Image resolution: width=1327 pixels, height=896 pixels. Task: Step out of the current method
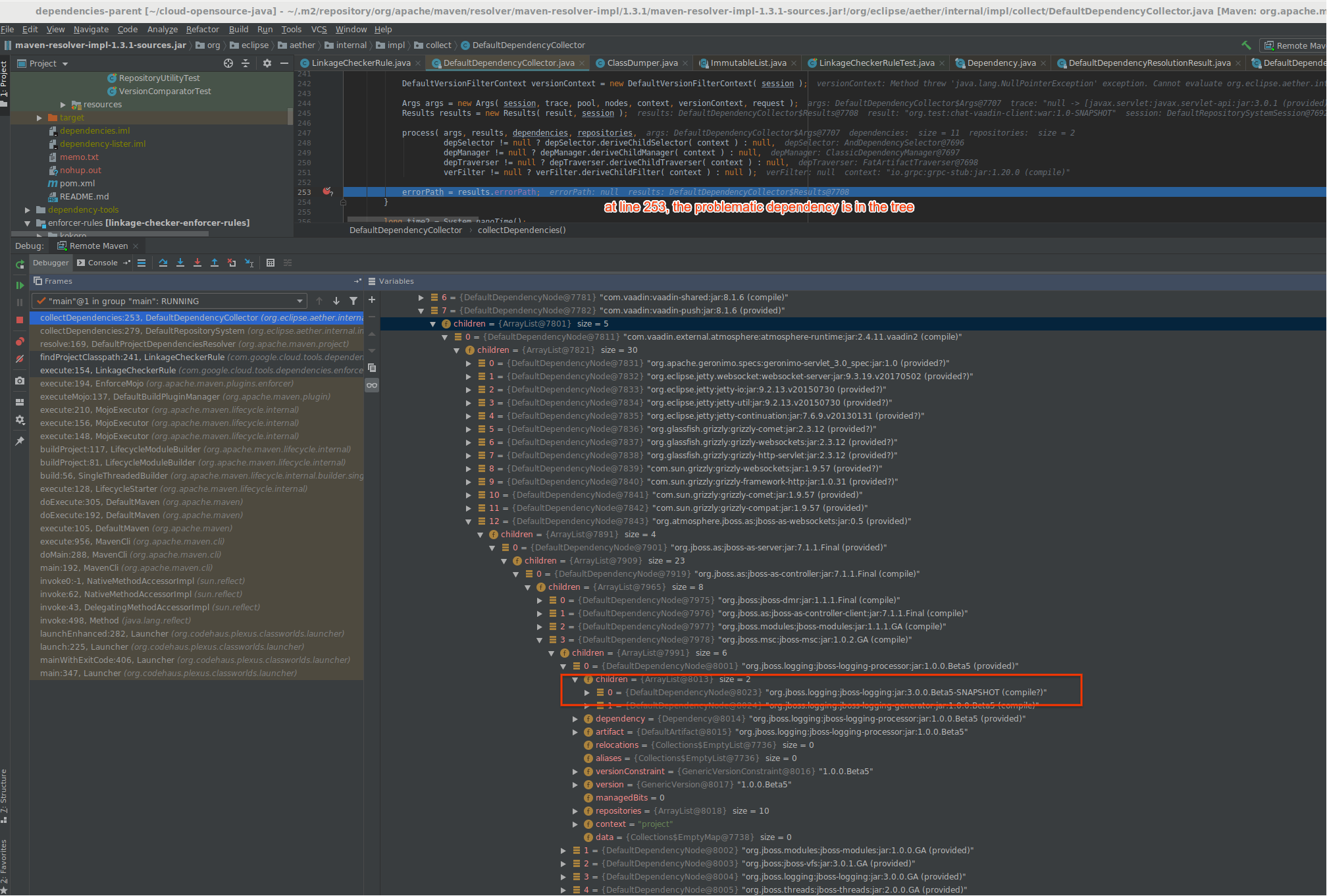pos(215,263)
